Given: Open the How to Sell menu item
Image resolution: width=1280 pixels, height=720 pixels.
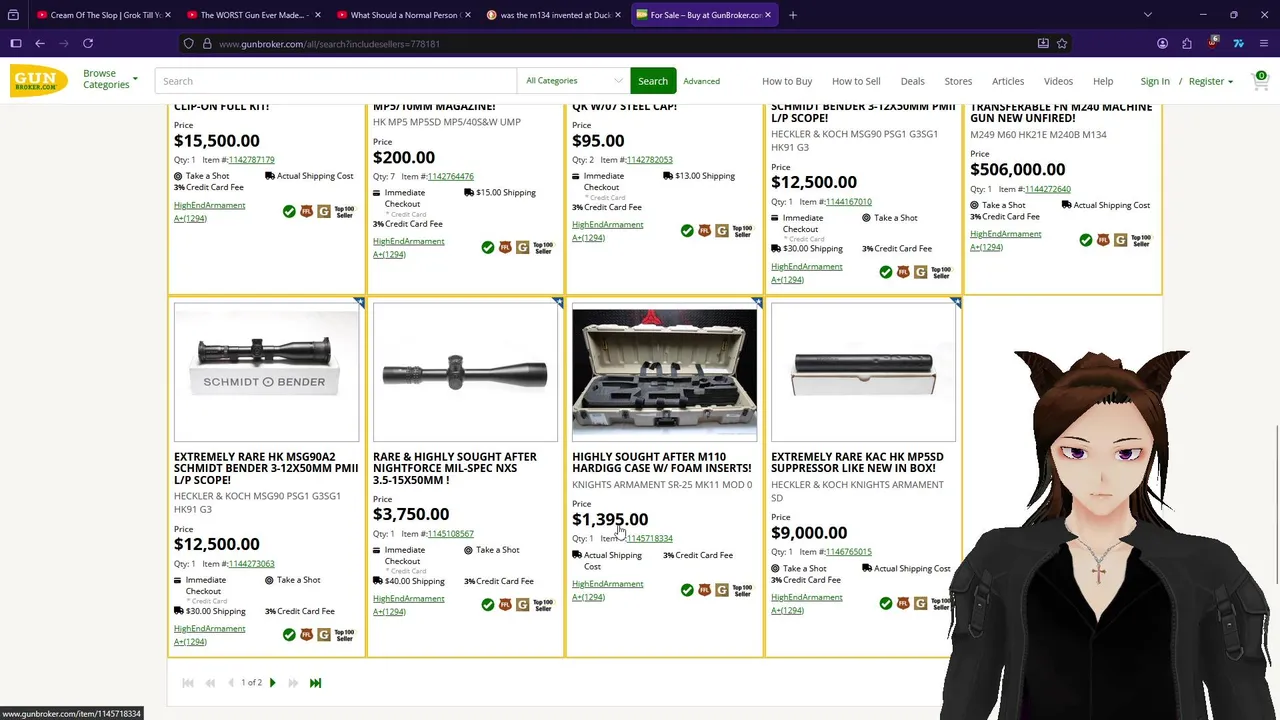Looking at the screenshot, I should pos(856,81).
